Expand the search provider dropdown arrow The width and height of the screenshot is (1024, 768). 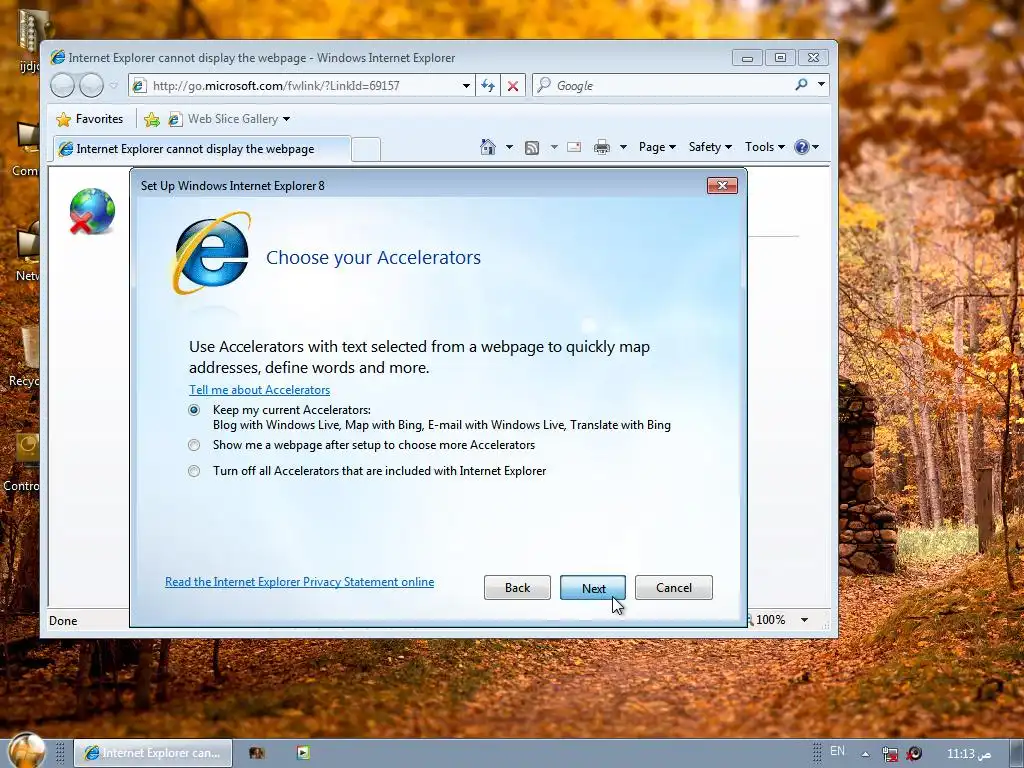pos(821,85)
